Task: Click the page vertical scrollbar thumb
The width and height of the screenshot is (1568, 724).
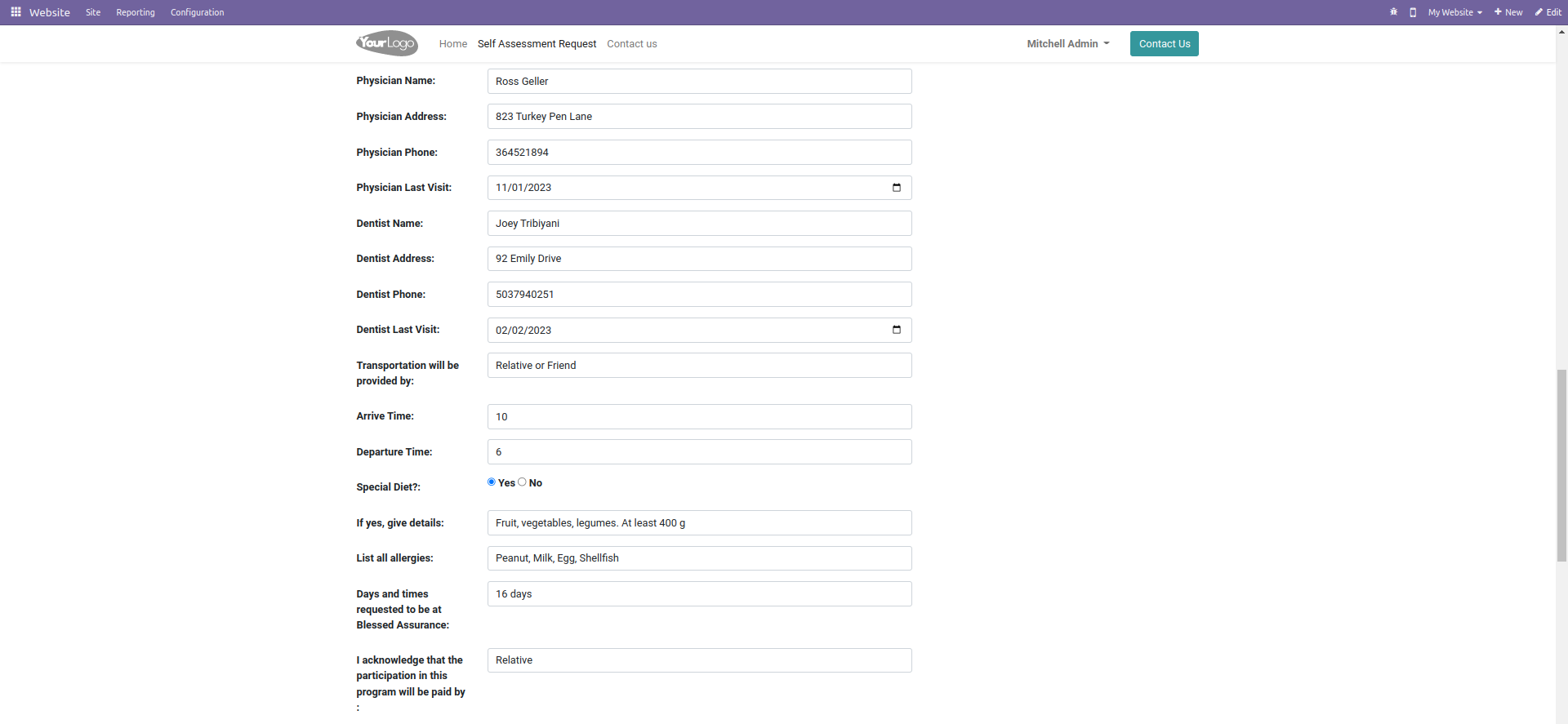Action: 1562,465
